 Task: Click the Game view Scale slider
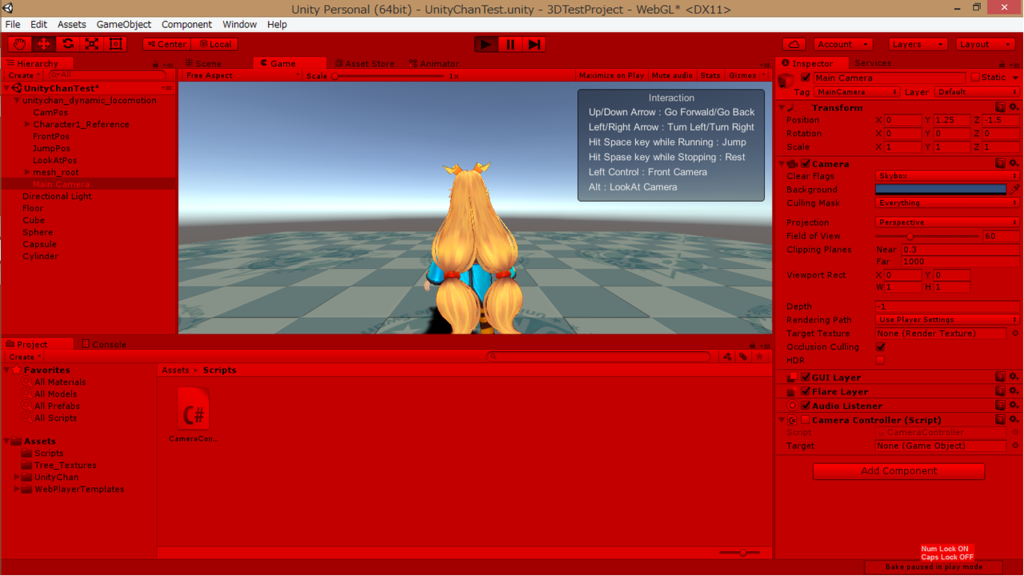pos(389,76)
